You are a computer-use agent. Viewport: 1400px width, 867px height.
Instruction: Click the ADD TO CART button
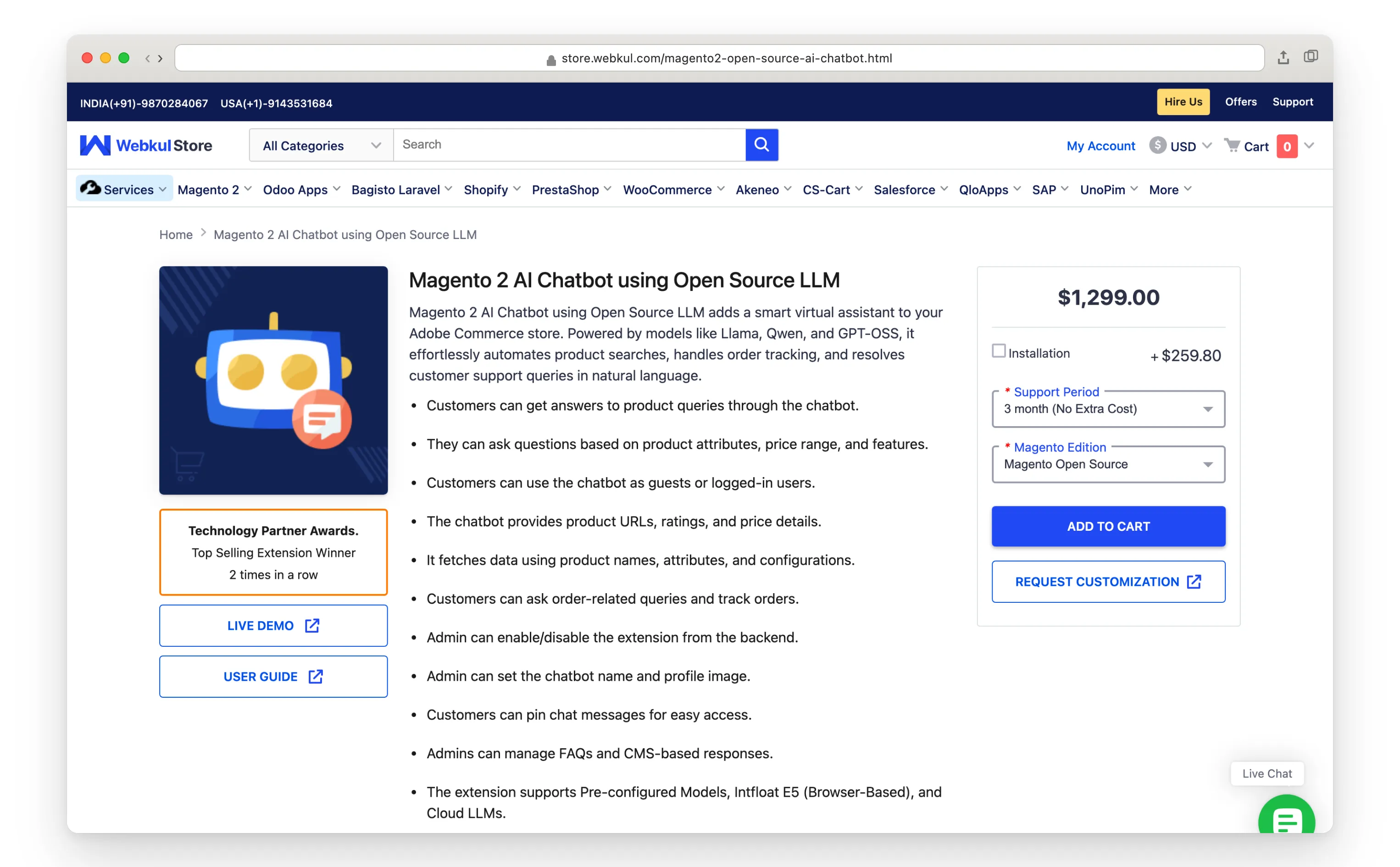[x=1108, y=526]
